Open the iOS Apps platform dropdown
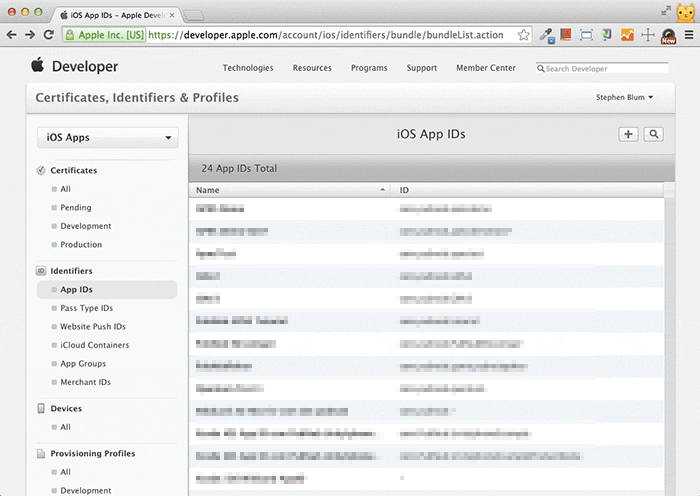700x496 pixels. pos(107,138)
